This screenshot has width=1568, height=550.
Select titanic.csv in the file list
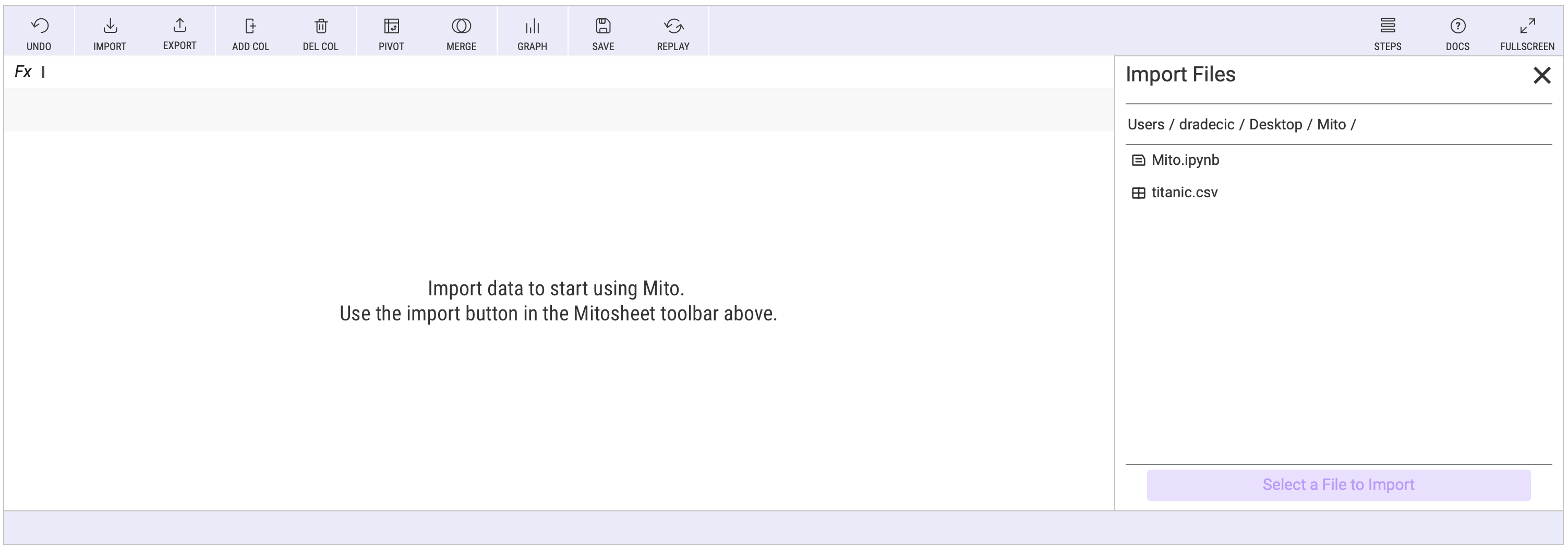point(1184,193)
